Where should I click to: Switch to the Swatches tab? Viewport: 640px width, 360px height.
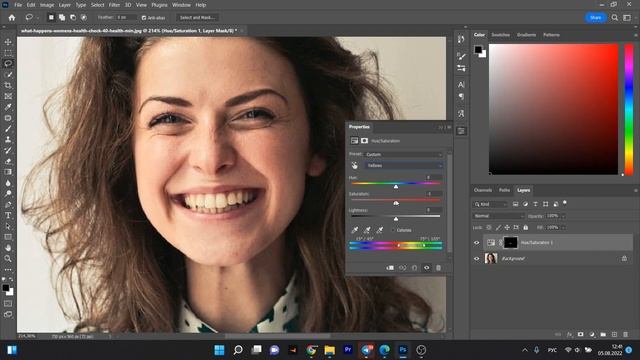coord(500,35)
